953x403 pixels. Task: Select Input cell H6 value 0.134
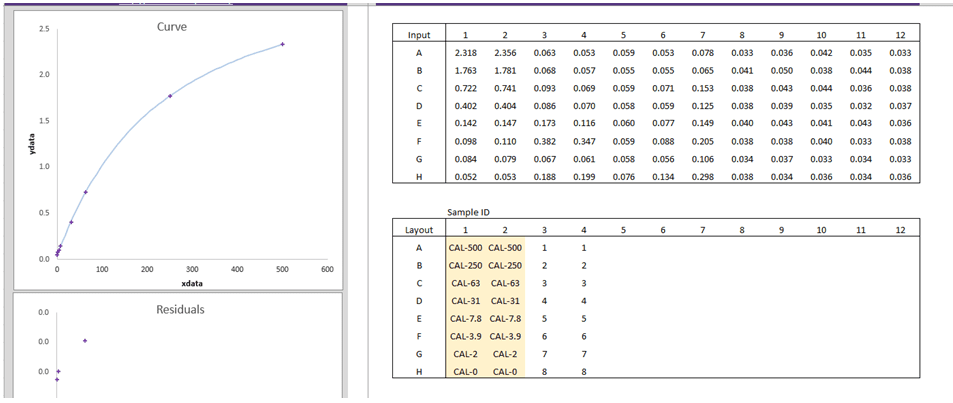tap(663, 177)
